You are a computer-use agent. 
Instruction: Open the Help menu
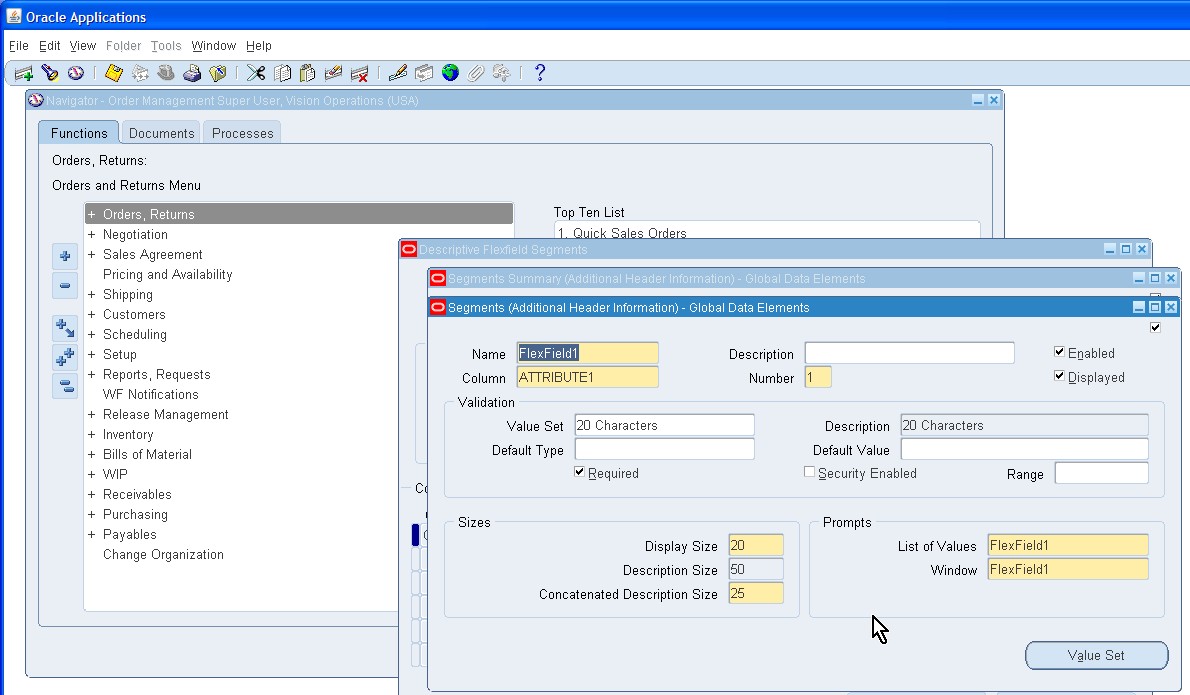[259, 46]
